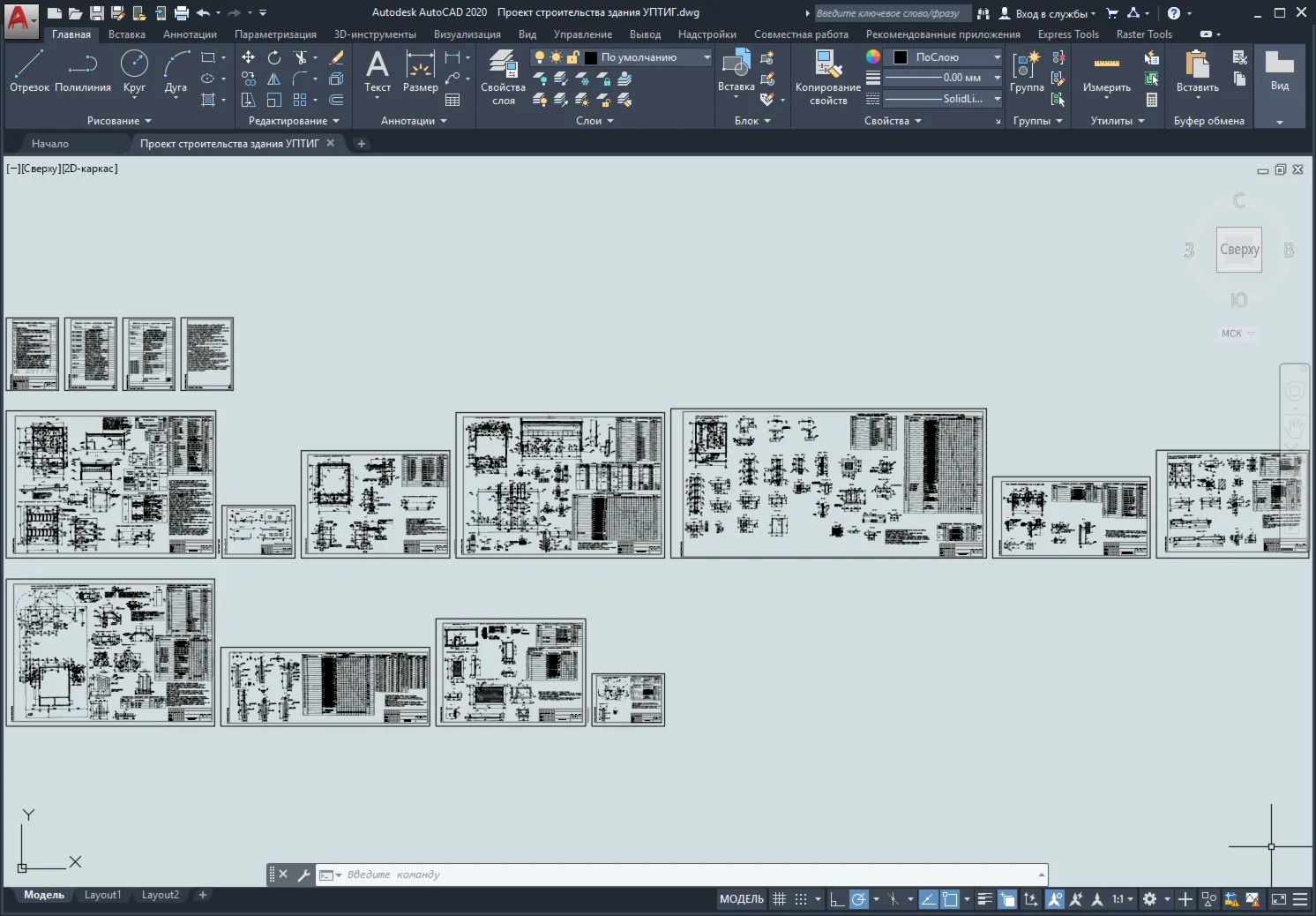This screenshot has height=916, width=1316.
Task: Click the Trim scissors icon
Action: [x=301, y=57]
